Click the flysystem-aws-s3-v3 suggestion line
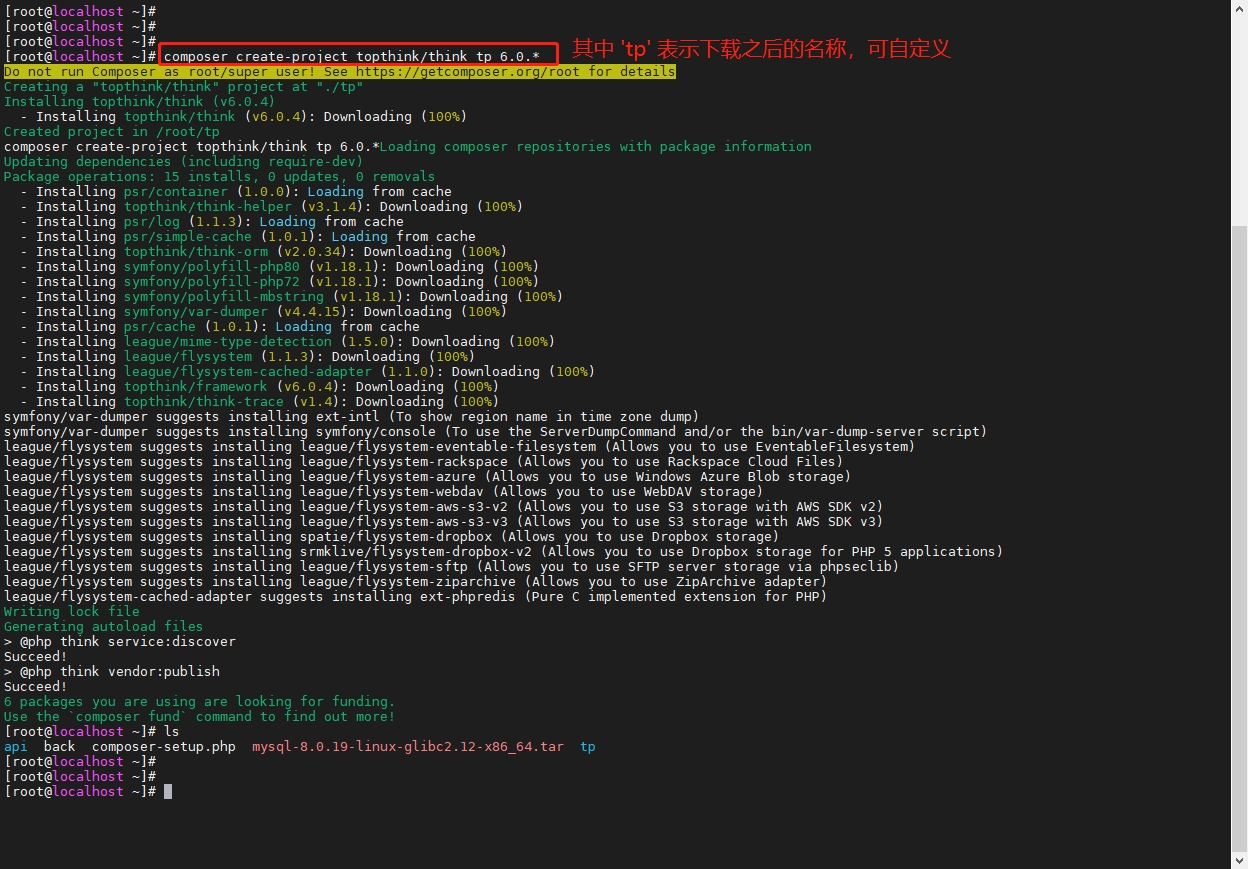 click(444, 522)
